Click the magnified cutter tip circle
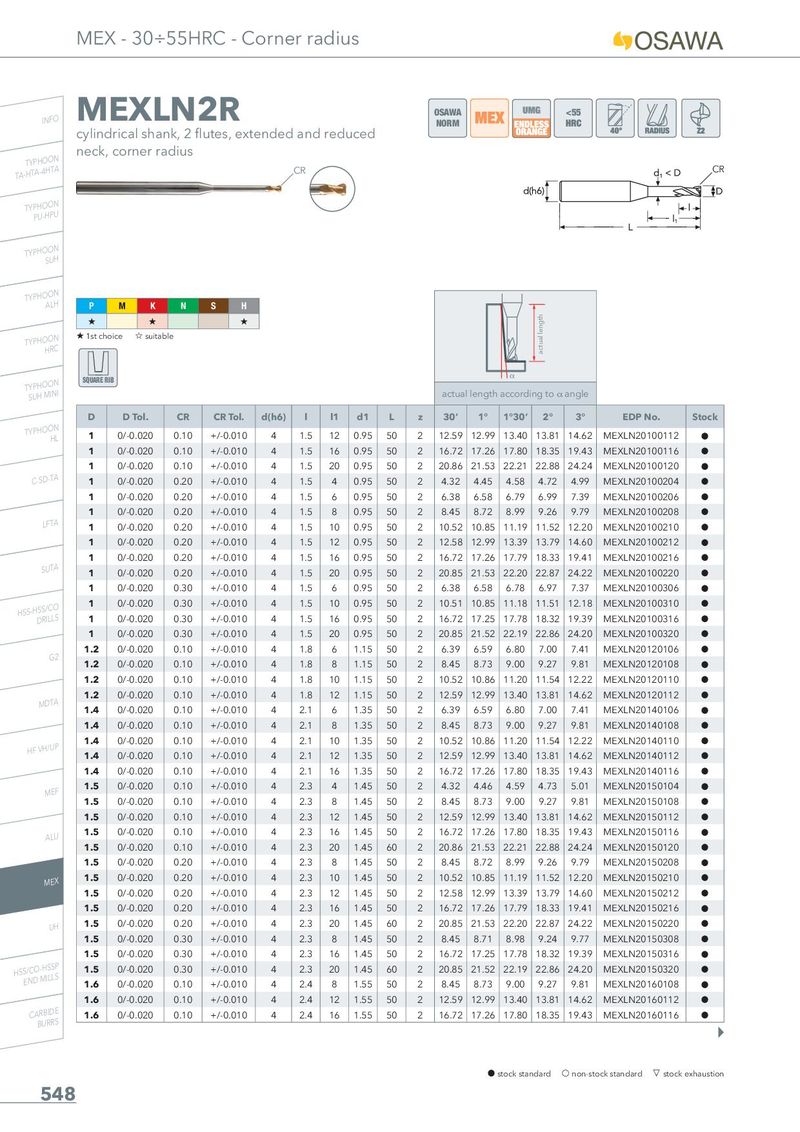This screenshot has width=800, height=1132. [x=332, y=189]
